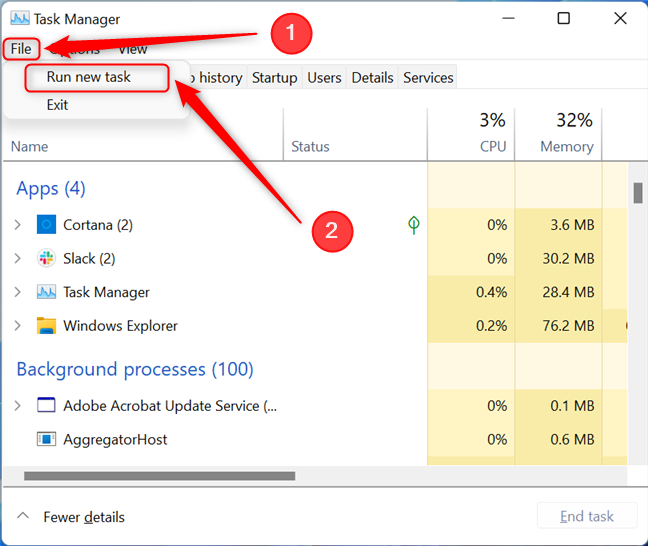Click the AggregatorHost process icon

[46, 439]
